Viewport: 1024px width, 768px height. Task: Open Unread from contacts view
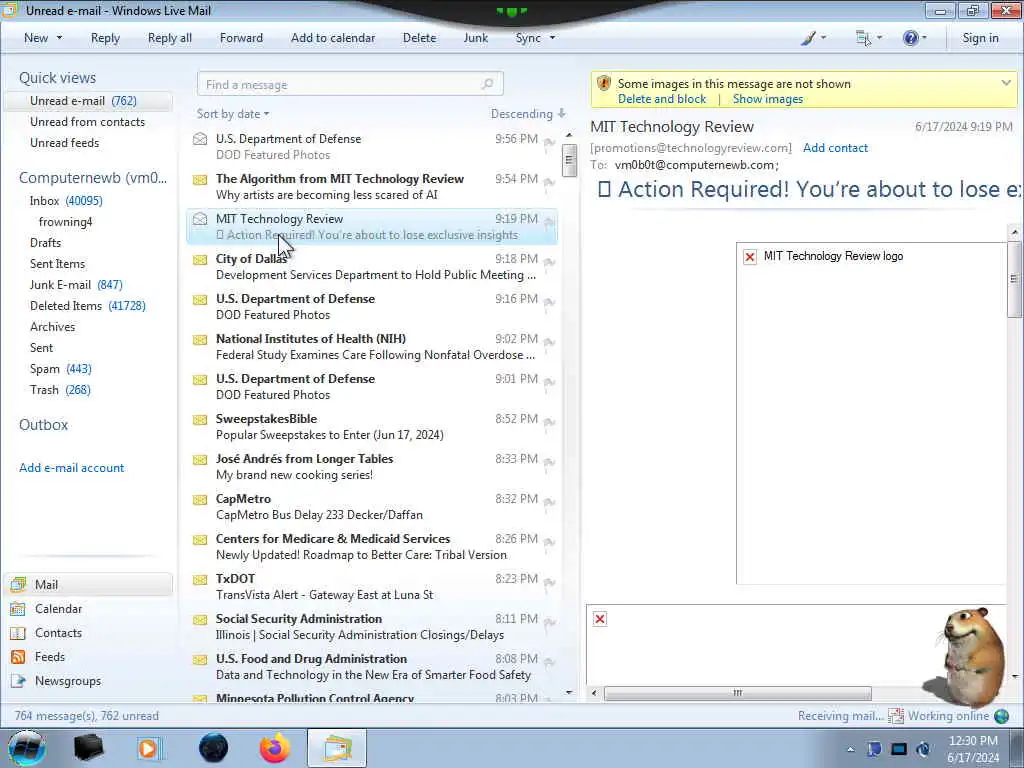[x=88, y=121]
